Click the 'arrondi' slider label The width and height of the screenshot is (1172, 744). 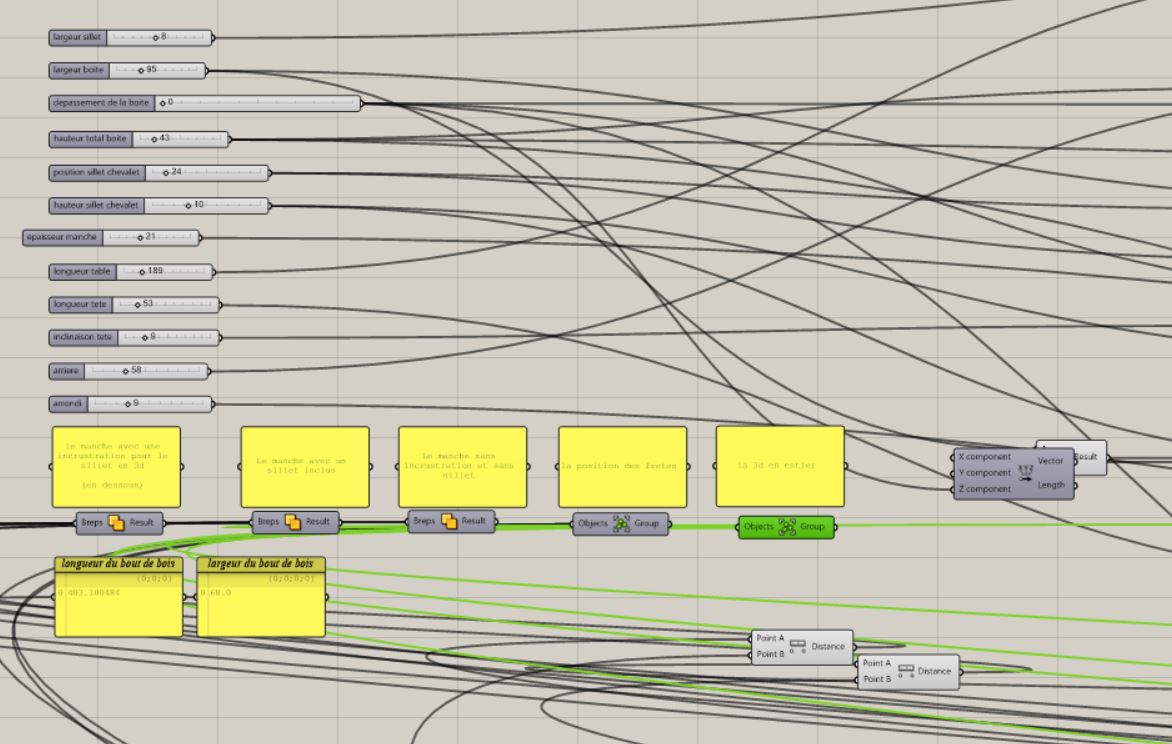(x=68, y=404)
